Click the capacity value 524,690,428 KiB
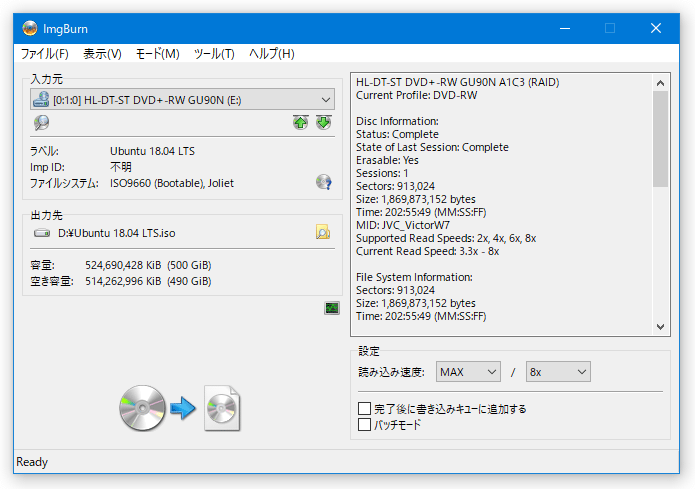The image size is (695, 489). [123, 265]
